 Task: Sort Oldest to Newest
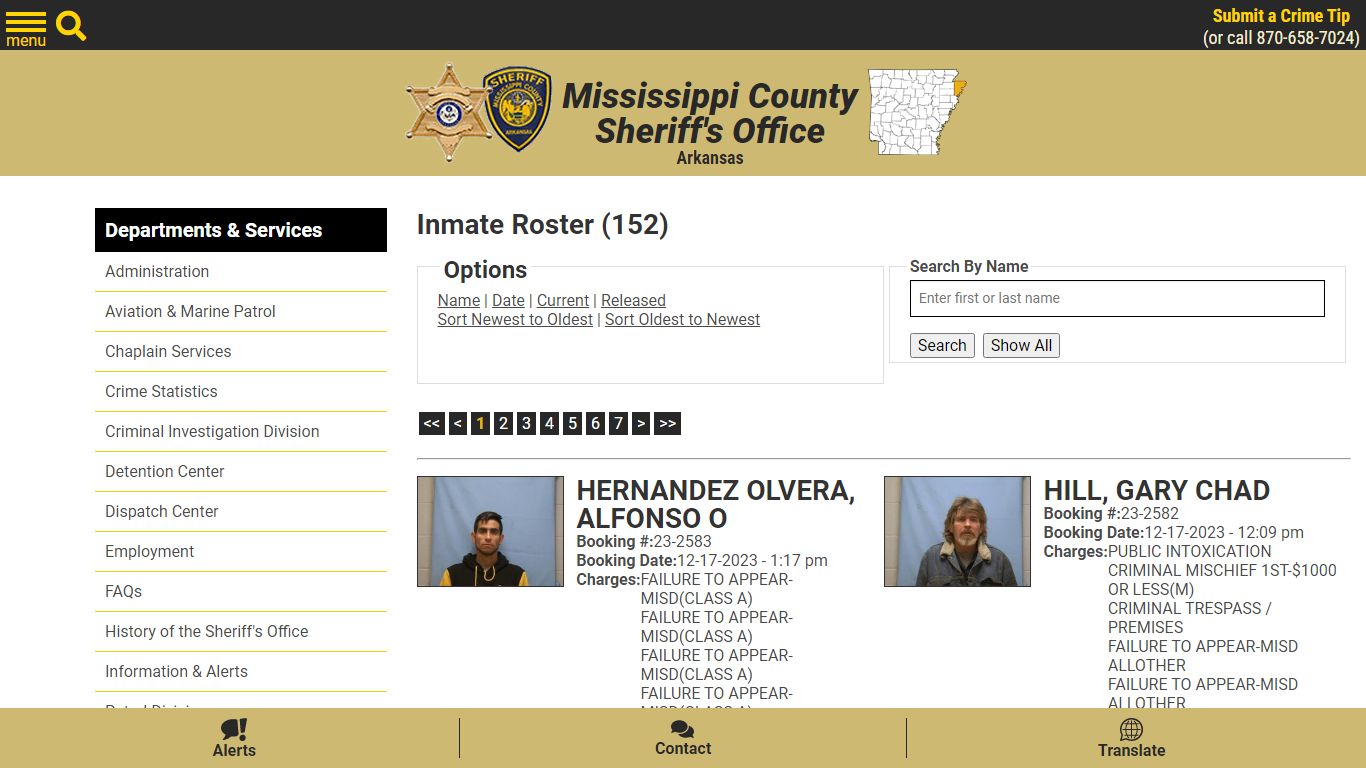(x=682, y=319)
